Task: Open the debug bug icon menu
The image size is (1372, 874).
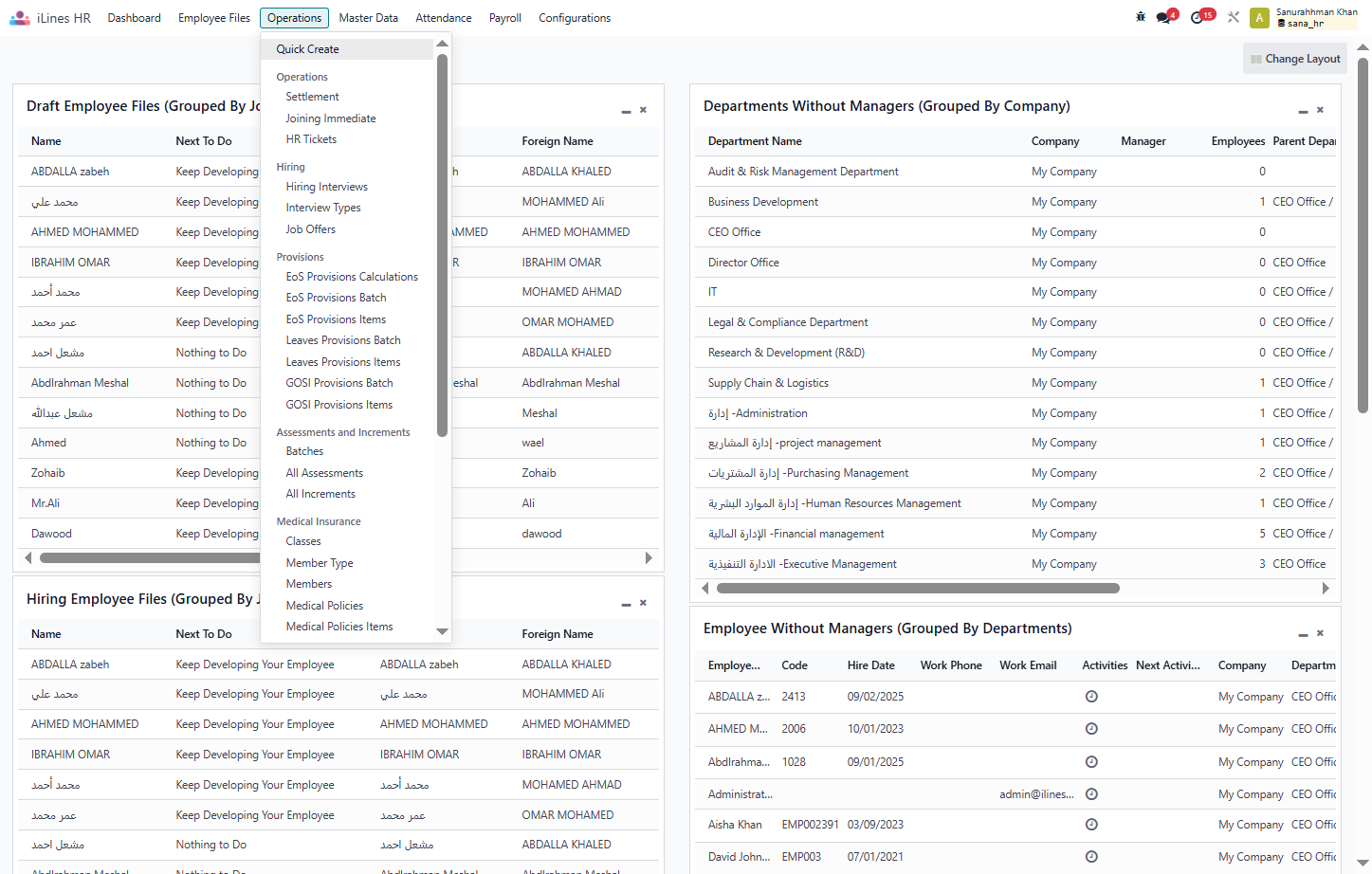Action: coord(1141,17)
